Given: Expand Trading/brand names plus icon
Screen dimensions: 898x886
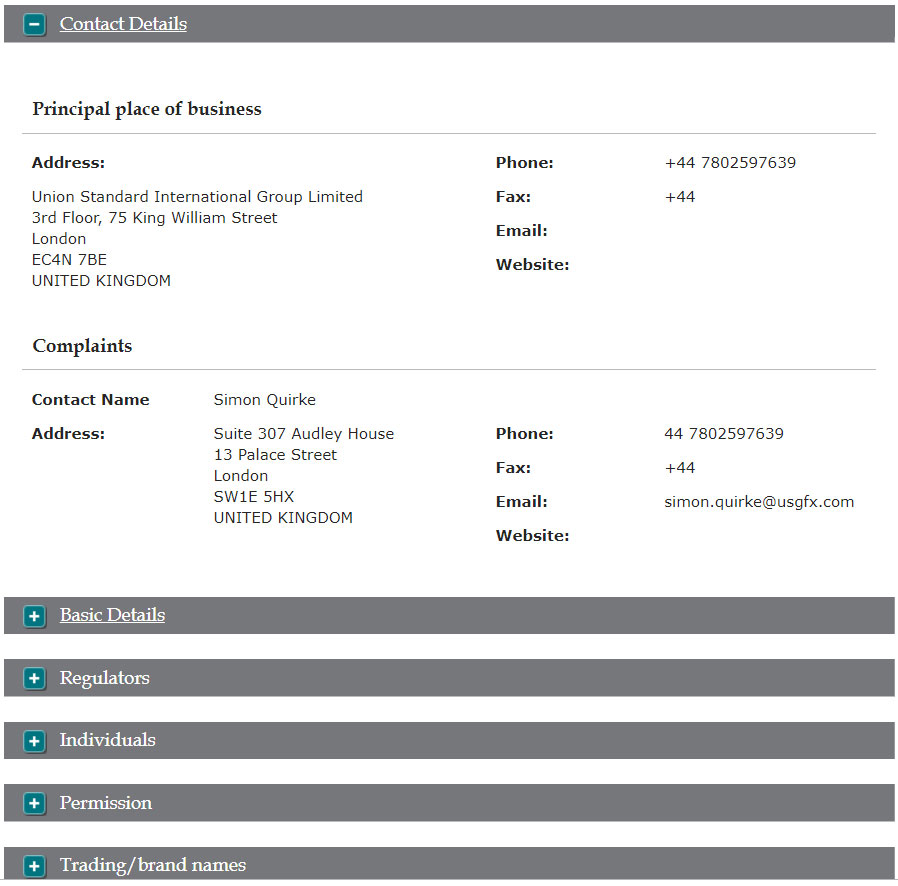Looking at the screenshot, I should (x=34, y=865).
